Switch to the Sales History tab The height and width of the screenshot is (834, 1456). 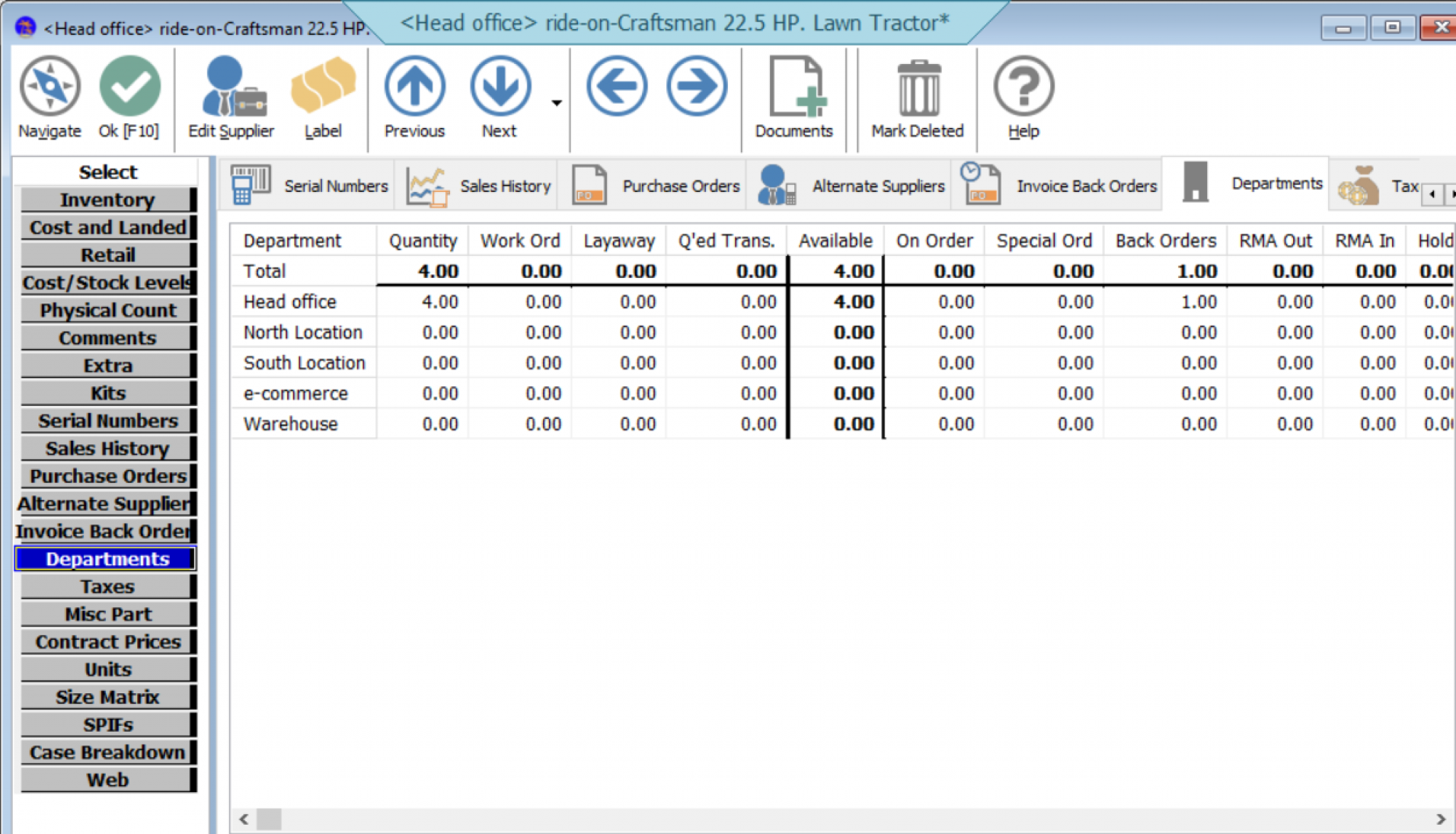pos(478,185)
